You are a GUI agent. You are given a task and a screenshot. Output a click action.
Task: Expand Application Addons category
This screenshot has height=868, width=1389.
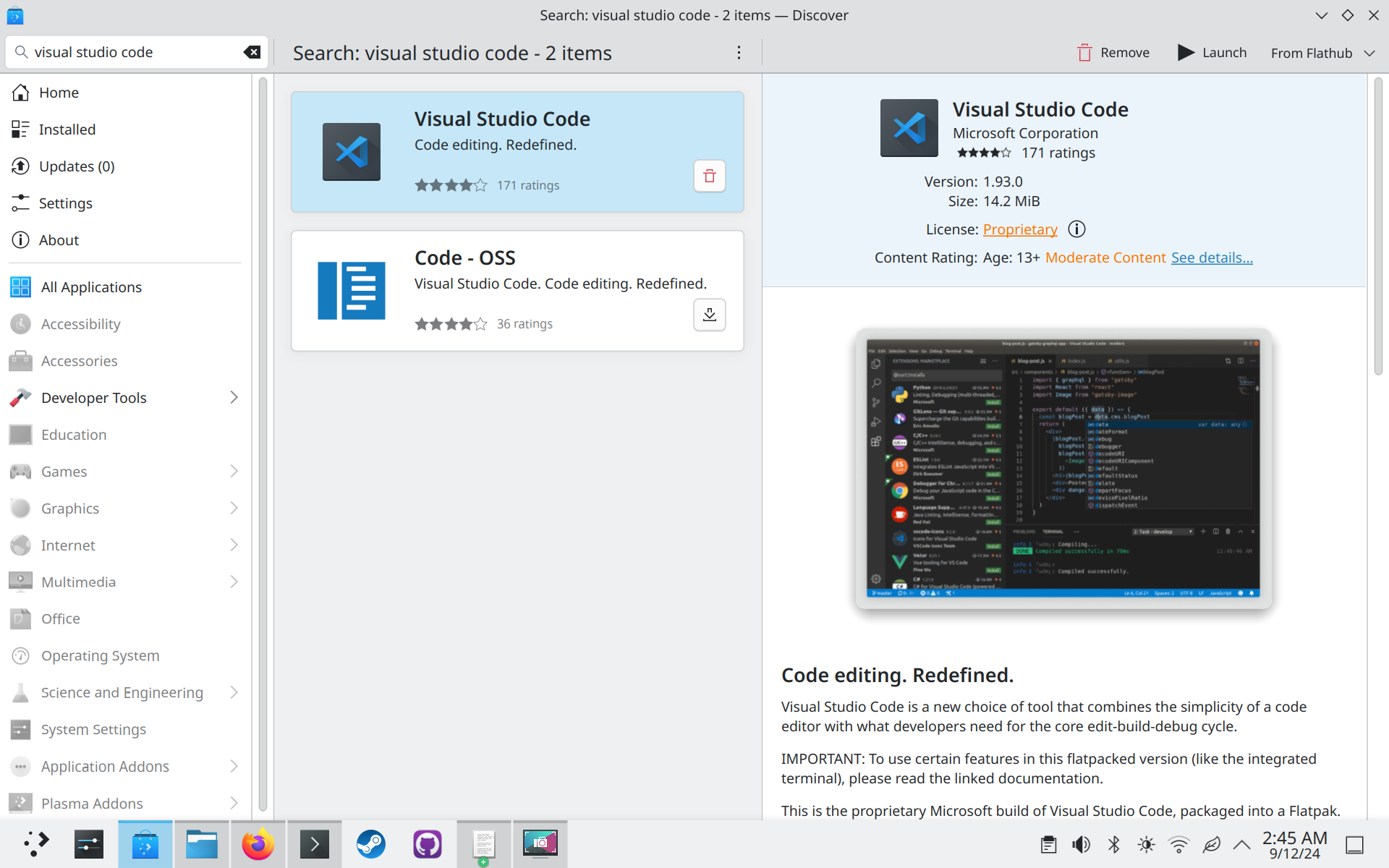tap(234, 766)
